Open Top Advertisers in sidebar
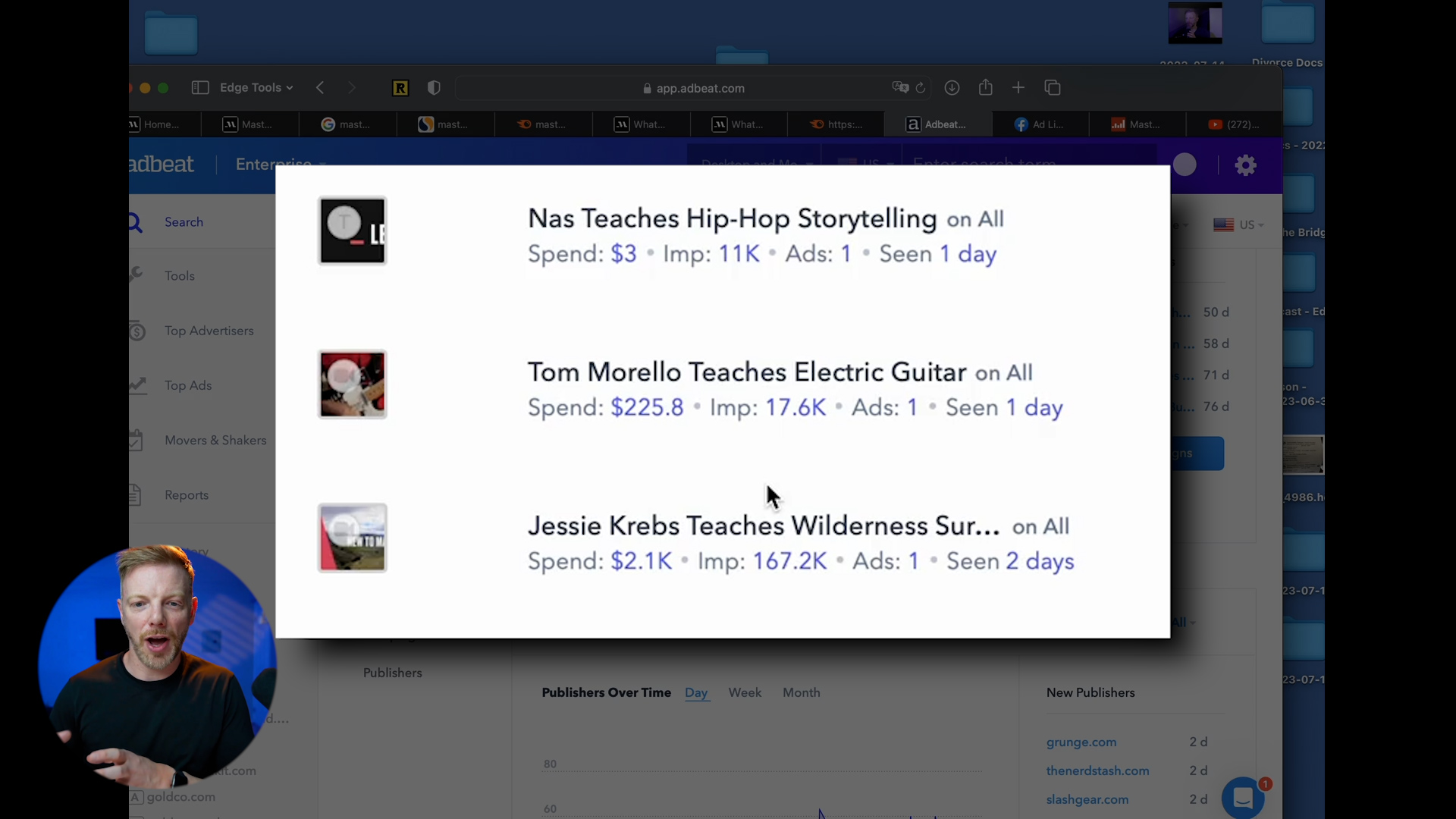This screenshot has height=819, width=1456. 209,331
